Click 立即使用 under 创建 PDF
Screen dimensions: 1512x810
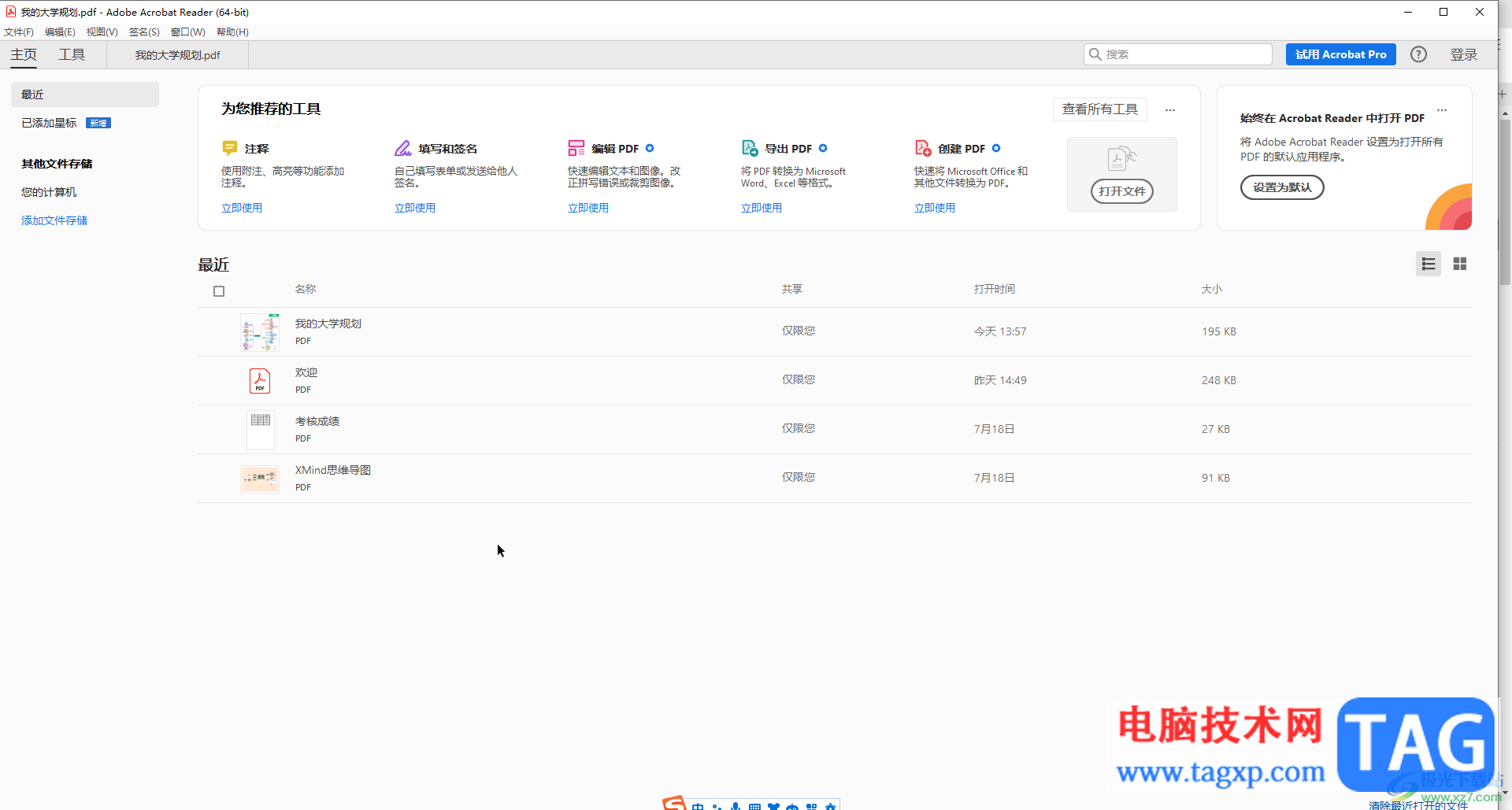coord(935,208)
